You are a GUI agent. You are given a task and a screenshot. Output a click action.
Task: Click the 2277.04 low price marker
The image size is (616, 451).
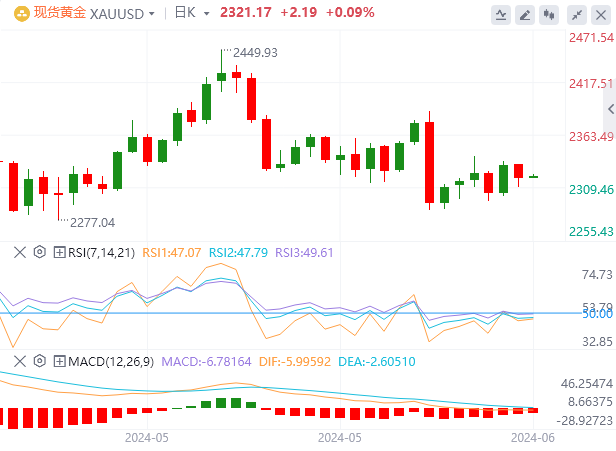(x=92, y=222)
